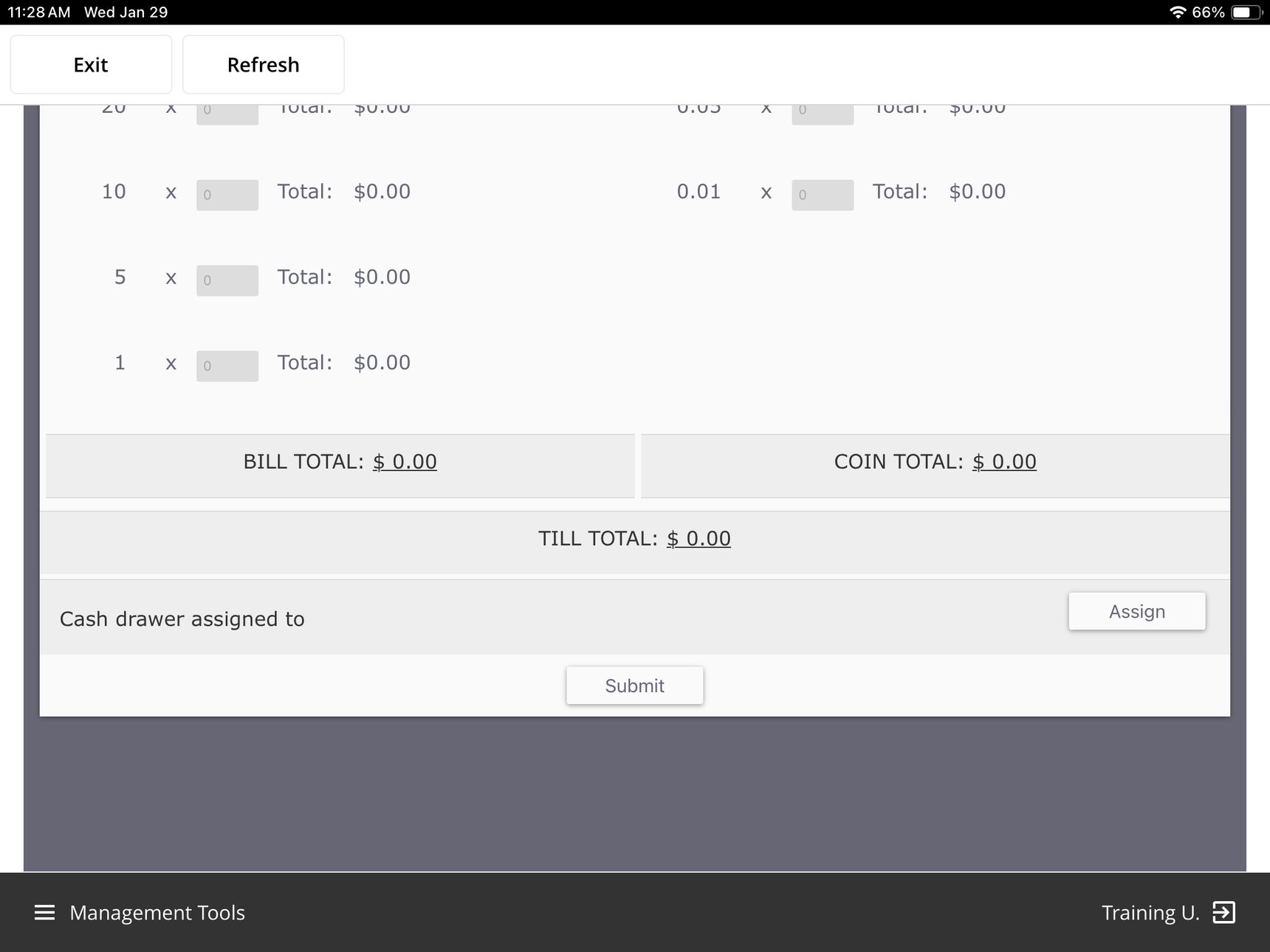Screen dimensions: 1270x952
Task: Select the partially hidden 0.05 coin quantity field
Action: click(x=823, y=115)
